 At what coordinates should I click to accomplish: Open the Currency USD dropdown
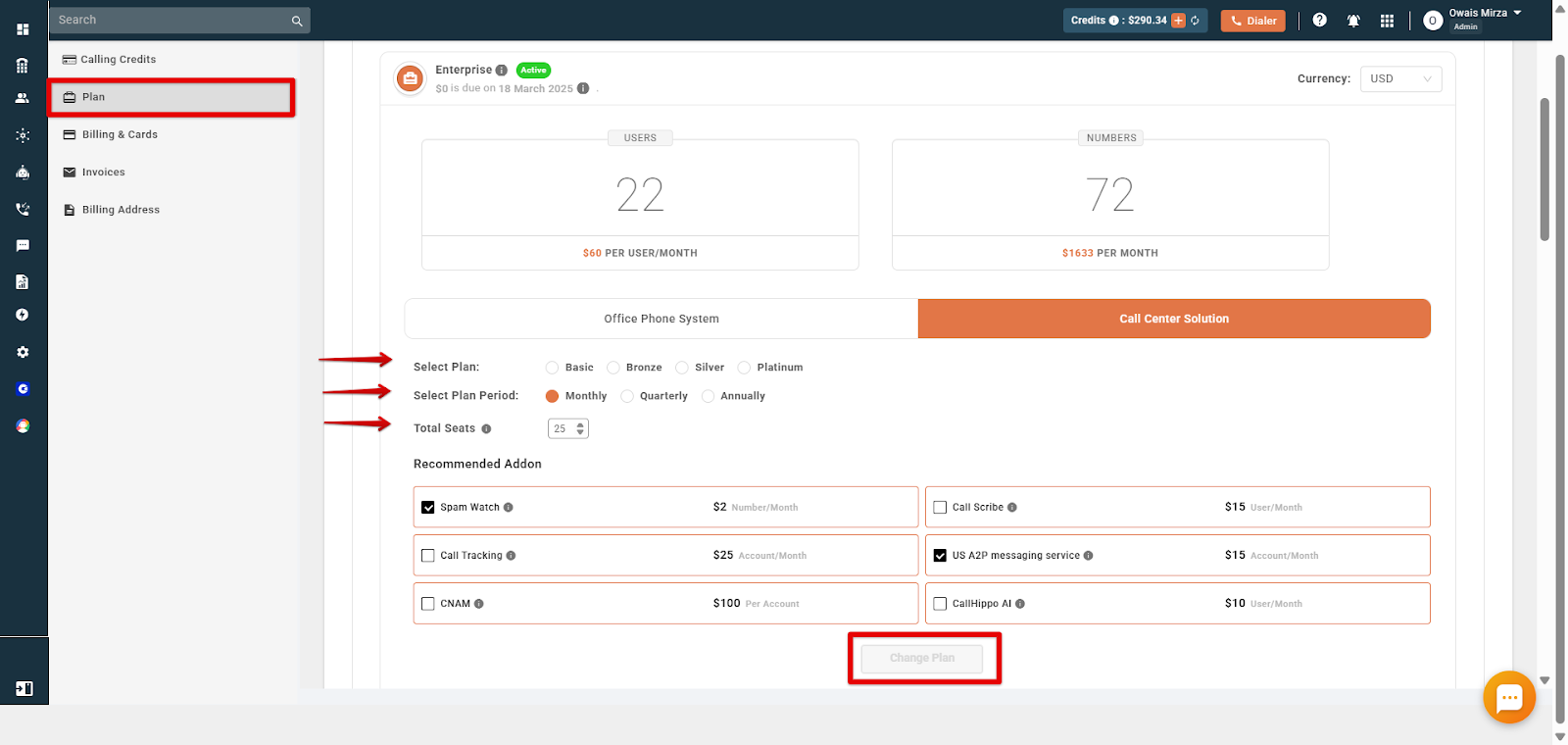pos(1400,78)
